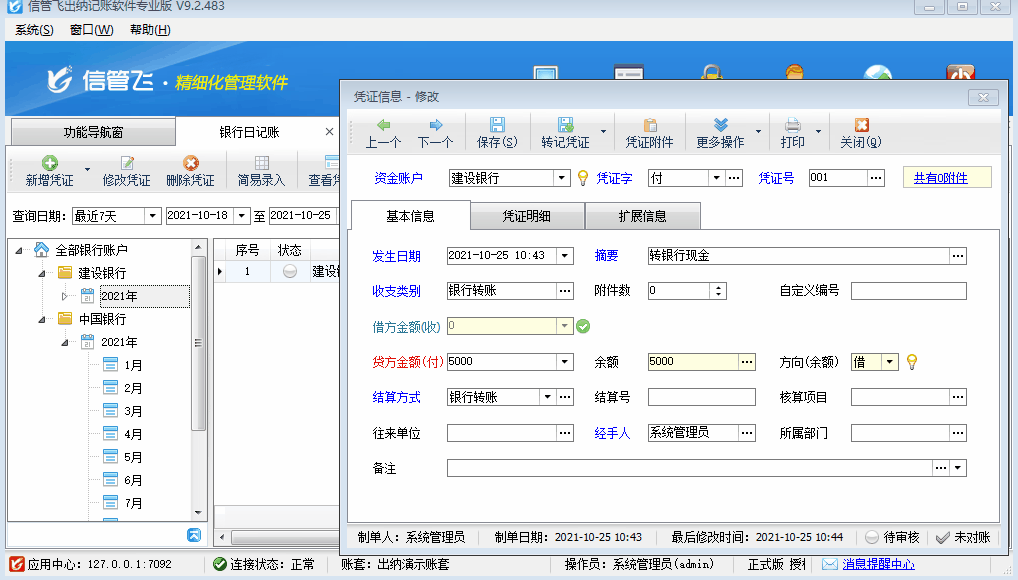Click the 新增凭证 add voucher icon
Viewport: 1018px width, 580px height.
pyautogui.click(x=49, y=163)
